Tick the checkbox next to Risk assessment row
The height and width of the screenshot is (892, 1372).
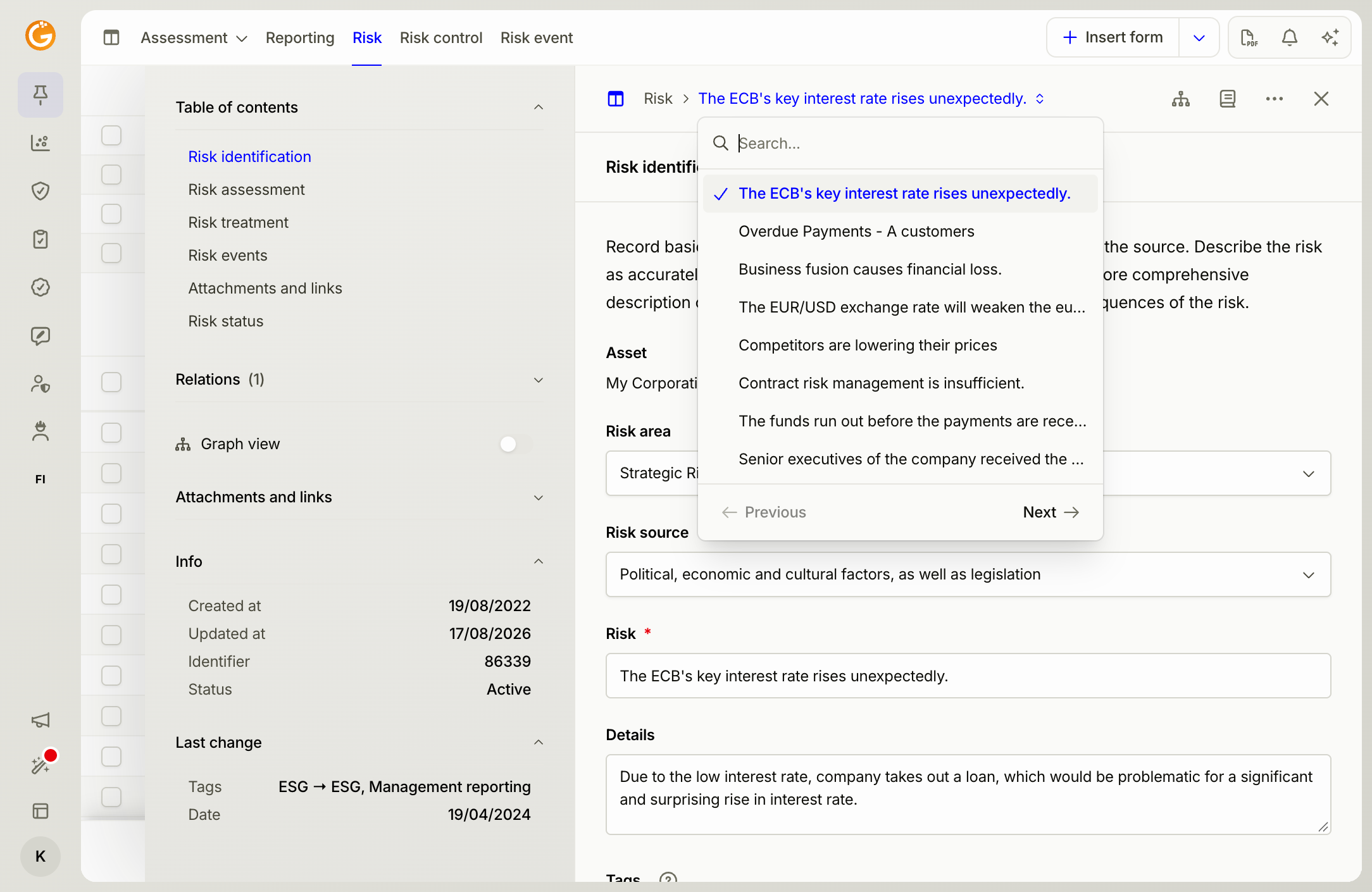(111, 175)
